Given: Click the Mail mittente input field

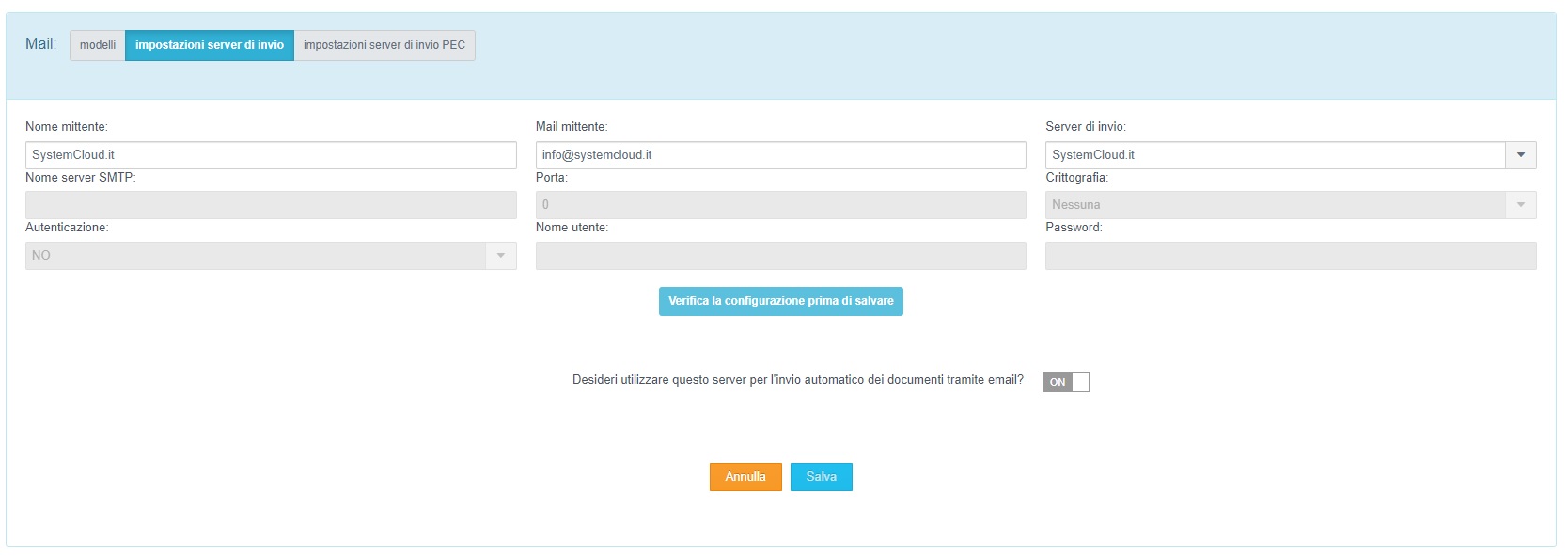Looking at the screenshot, I should (x=780, y=155).
